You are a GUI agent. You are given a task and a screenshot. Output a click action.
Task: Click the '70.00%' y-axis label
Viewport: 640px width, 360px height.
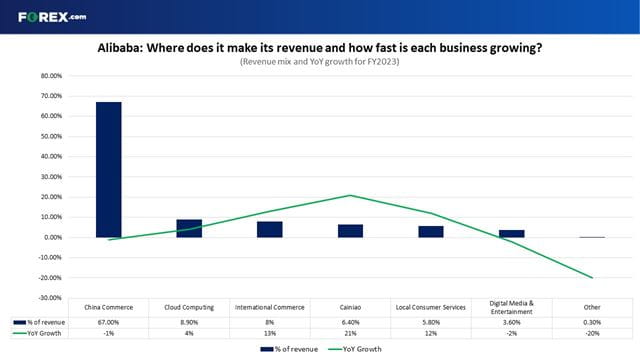coord(51,96)
